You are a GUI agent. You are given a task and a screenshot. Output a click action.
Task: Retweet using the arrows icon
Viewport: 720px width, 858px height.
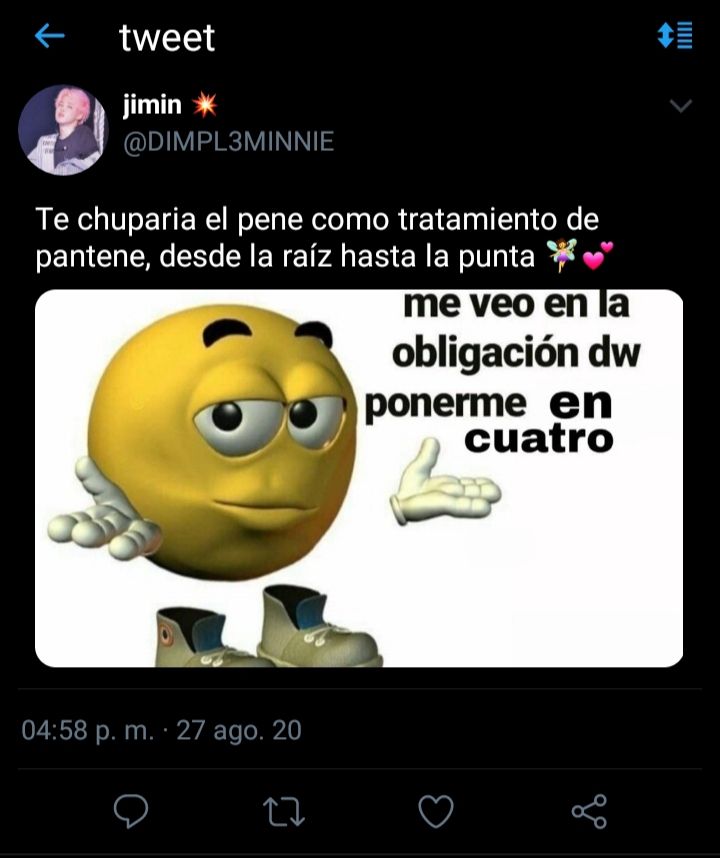(283, 811)
